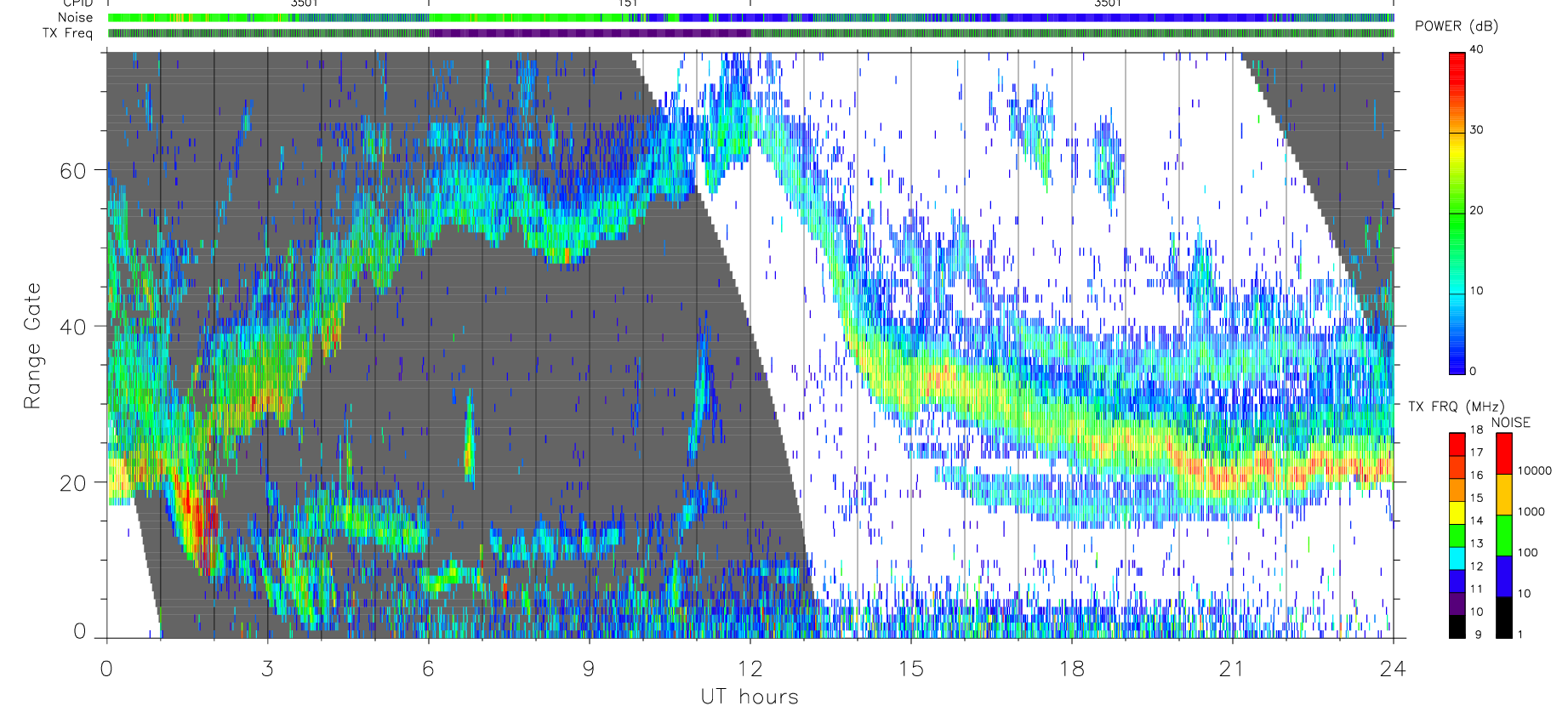Click the yellow segment of the TX FRQ colorbar
The width and height of the screenshot is (1568, 723).
click(x=1457, y=513)
